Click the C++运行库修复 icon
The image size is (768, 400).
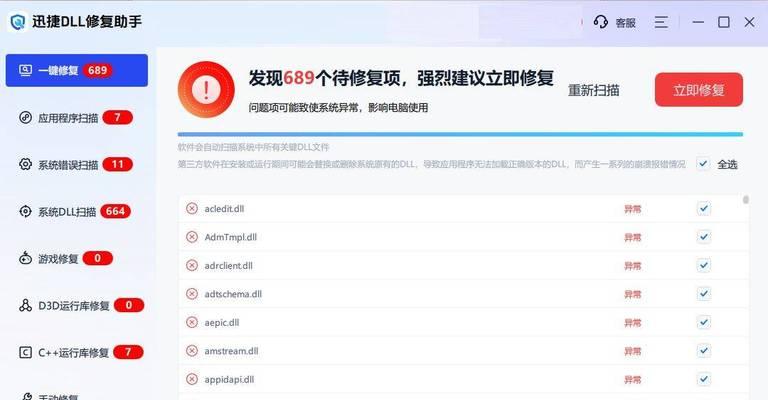(25, 353)
